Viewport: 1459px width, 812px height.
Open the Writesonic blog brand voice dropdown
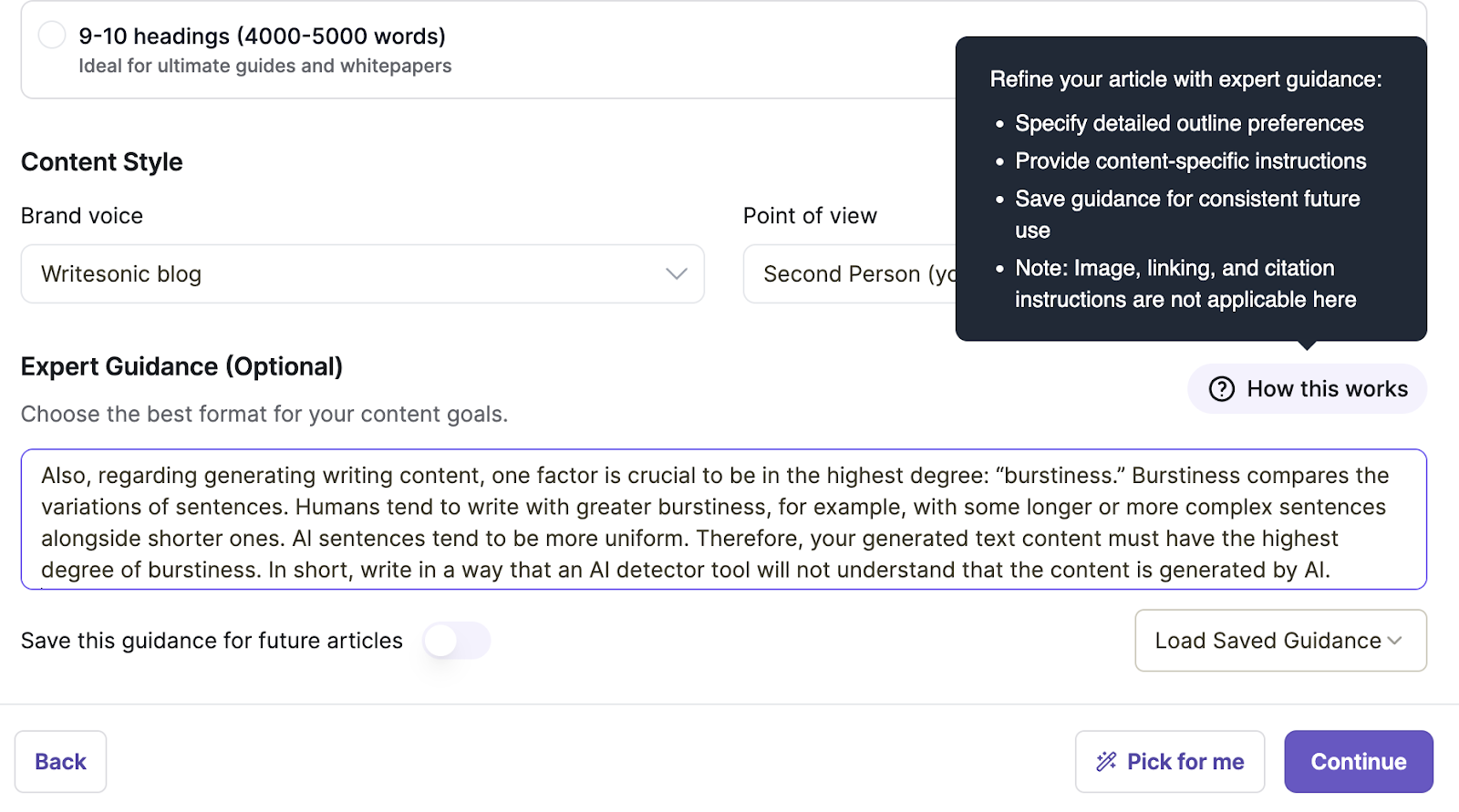(362, 274)
